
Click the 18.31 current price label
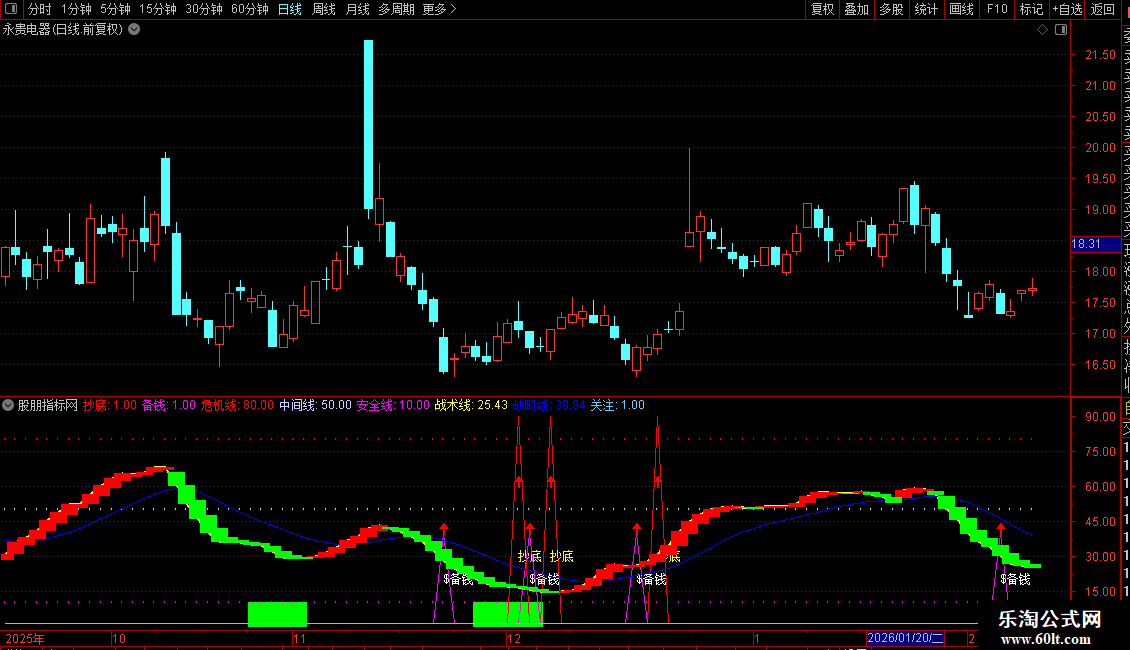tap(1095, 244)
